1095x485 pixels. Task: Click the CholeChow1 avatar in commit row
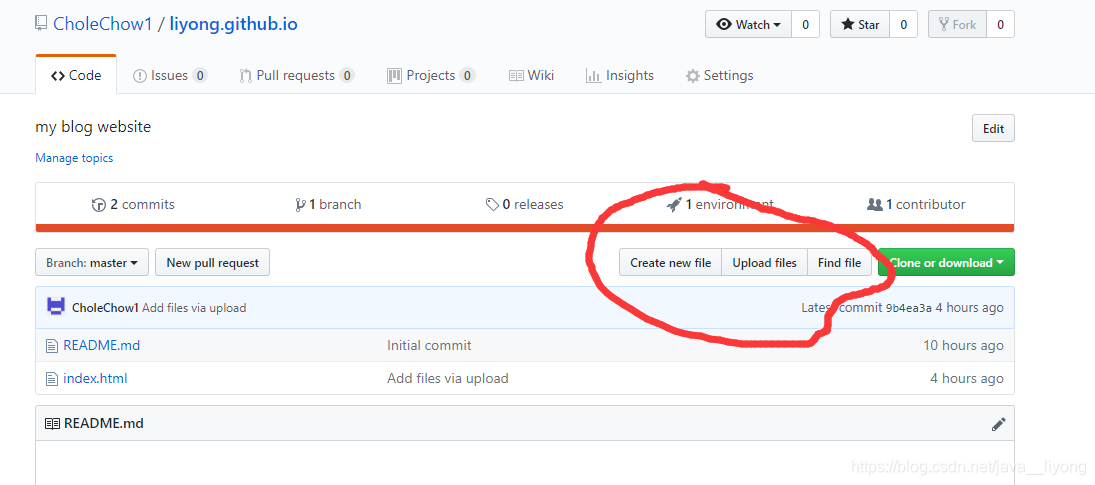coord(56,307)
